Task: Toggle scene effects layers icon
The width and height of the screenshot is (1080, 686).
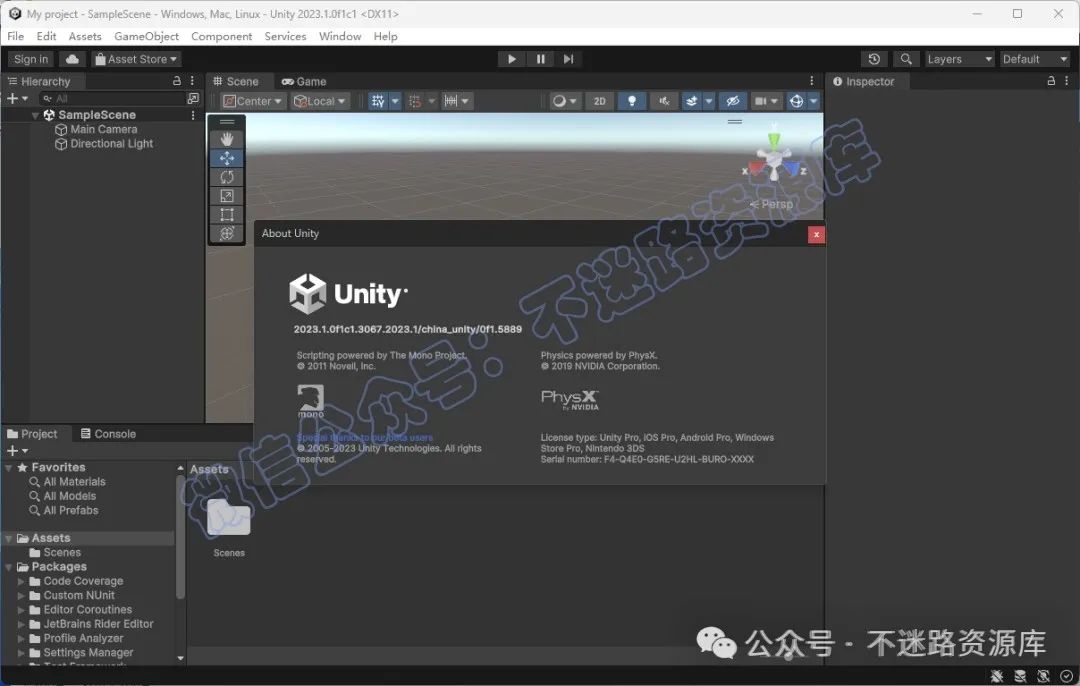Action: pyautogui.click(x=691, y=101)
